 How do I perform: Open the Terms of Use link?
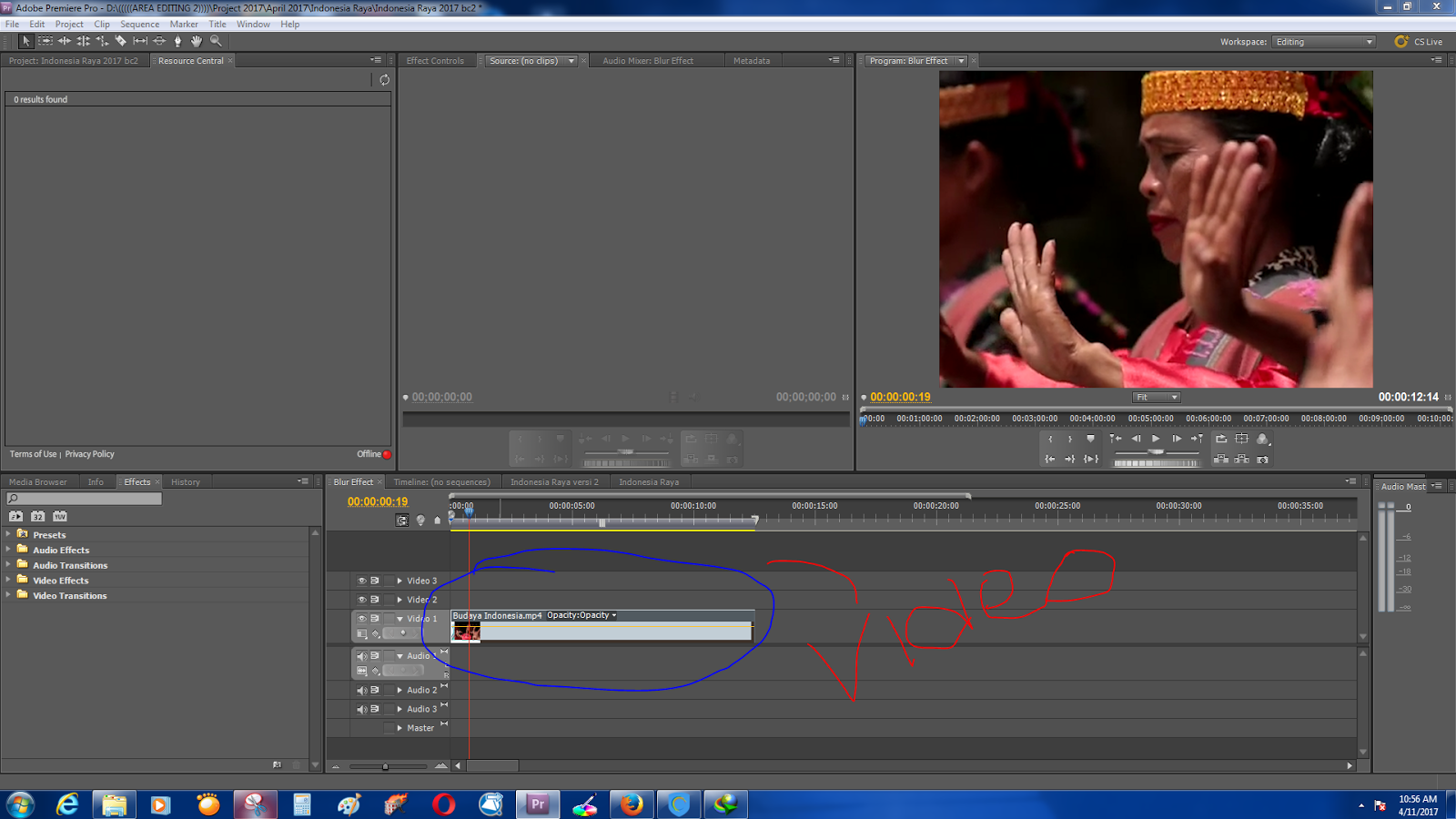coord(32,453)
